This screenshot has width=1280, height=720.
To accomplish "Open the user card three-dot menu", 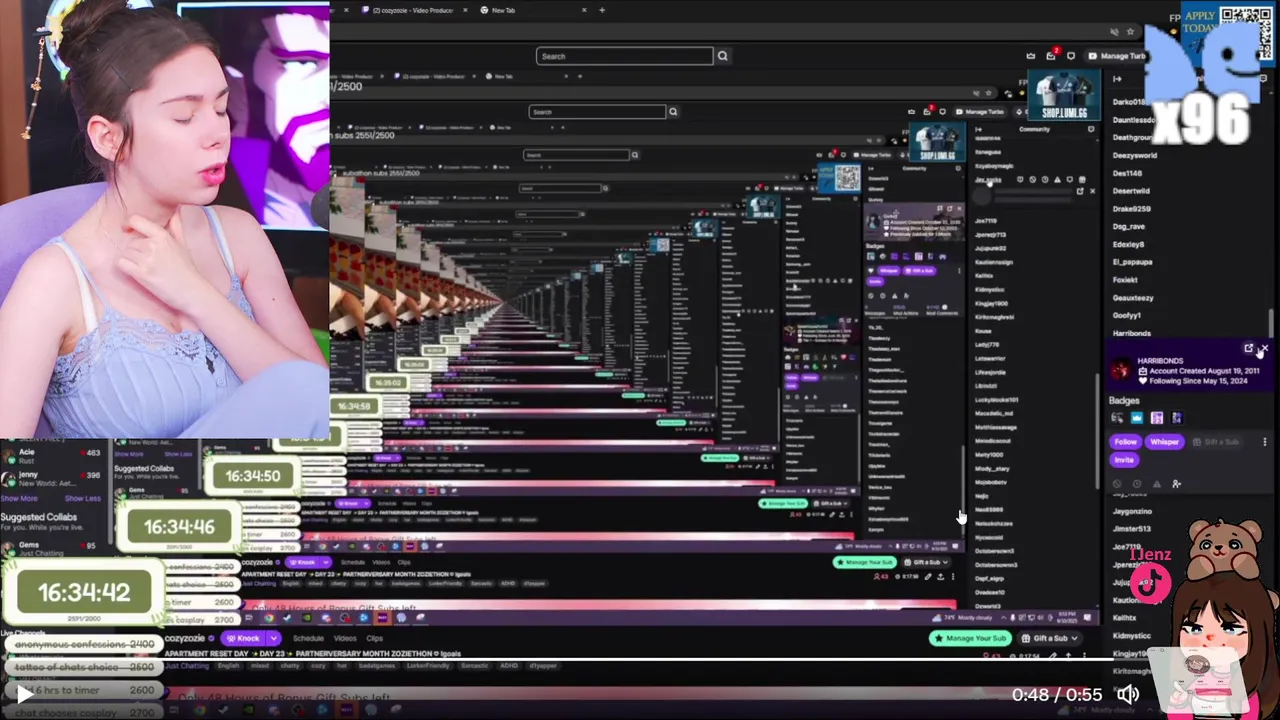I will (1264, 442).
